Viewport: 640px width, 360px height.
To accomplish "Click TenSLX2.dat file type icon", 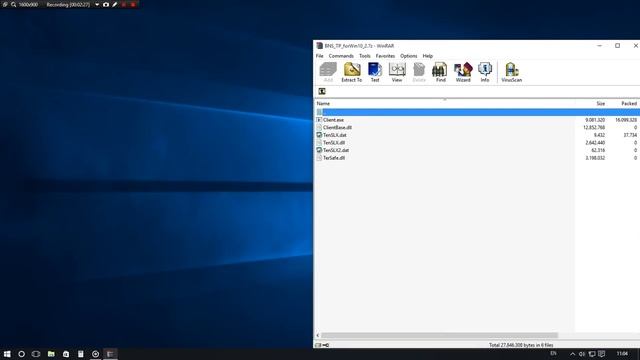I will coord(319,150).
